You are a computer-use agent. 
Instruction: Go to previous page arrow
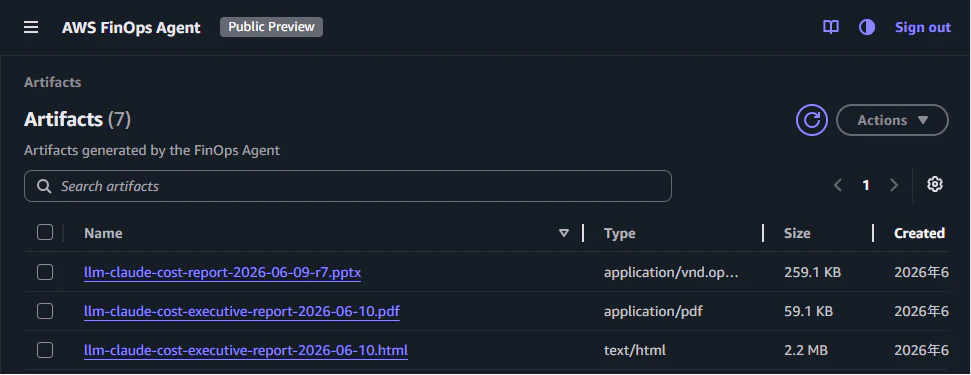(838, 185)
